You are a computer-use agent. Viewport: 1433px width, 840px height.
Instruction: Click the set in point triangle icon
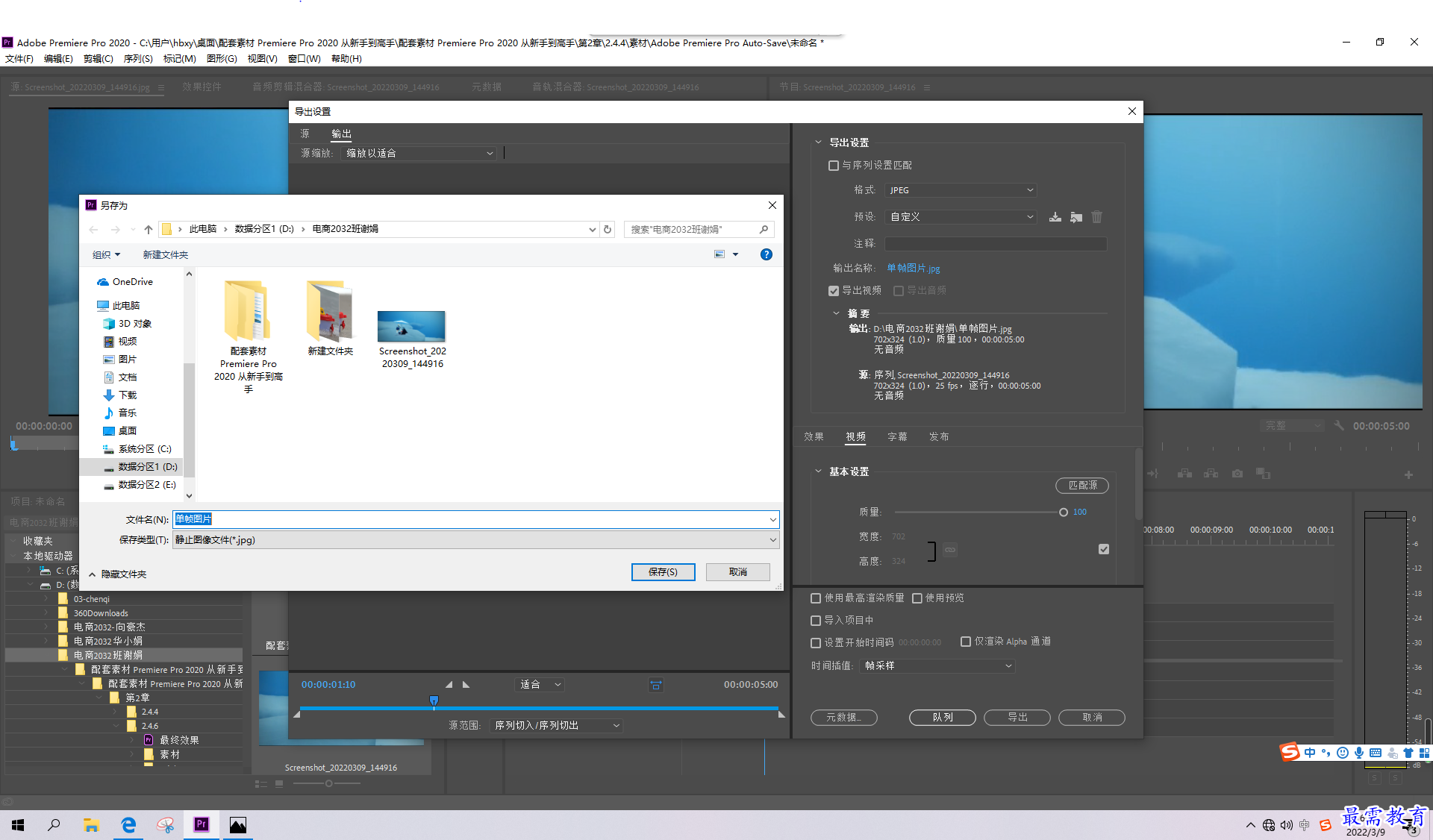(449, 684)
